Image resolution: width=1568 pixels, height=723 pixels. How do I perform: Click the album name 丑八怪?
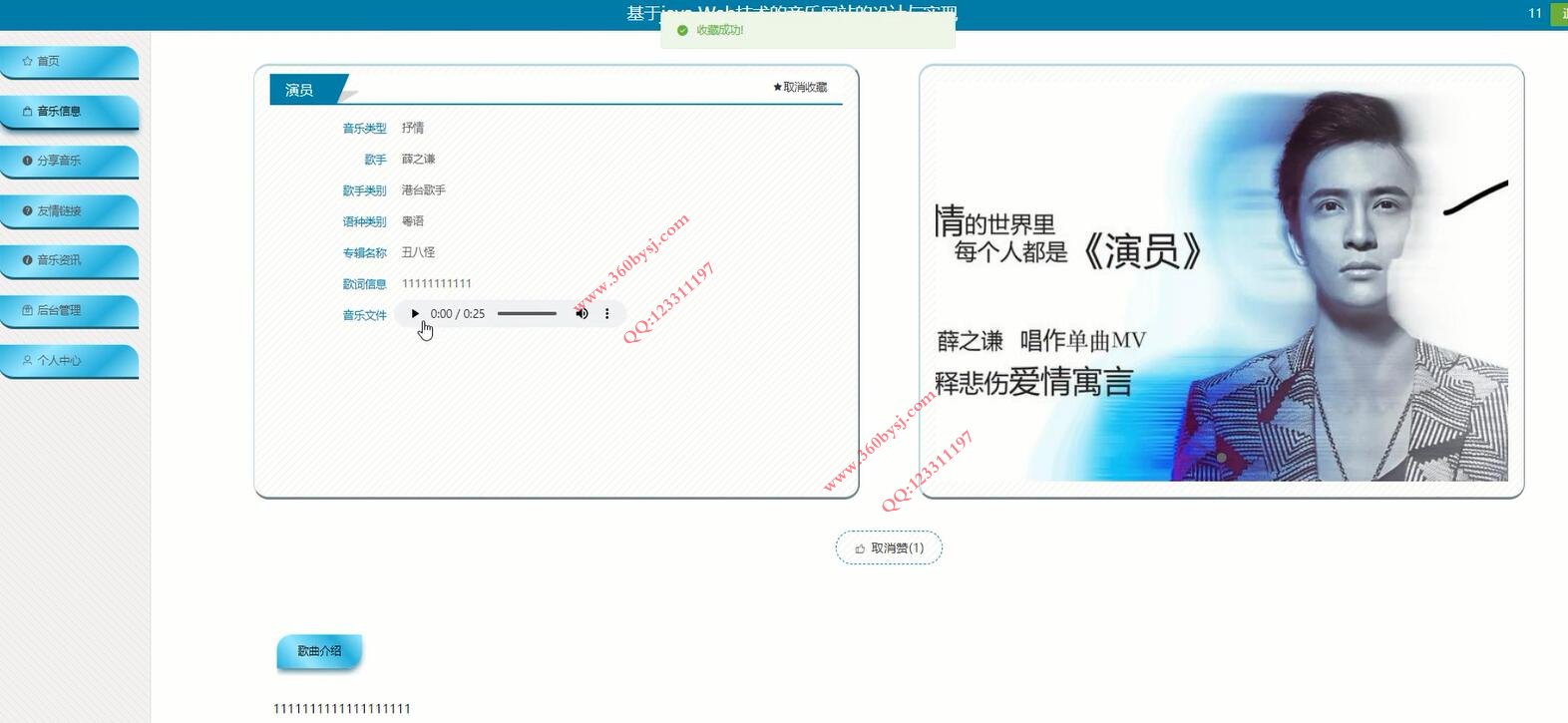(419, 253)
